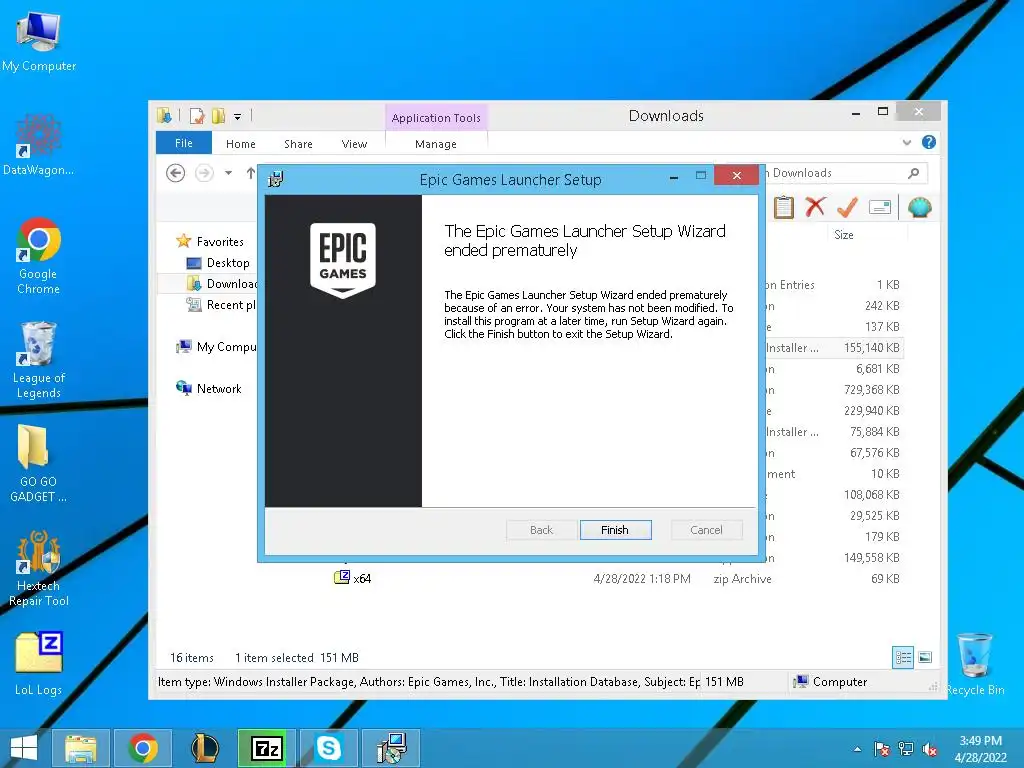Click the up one level arrow in Explorer

pos(251,173)
